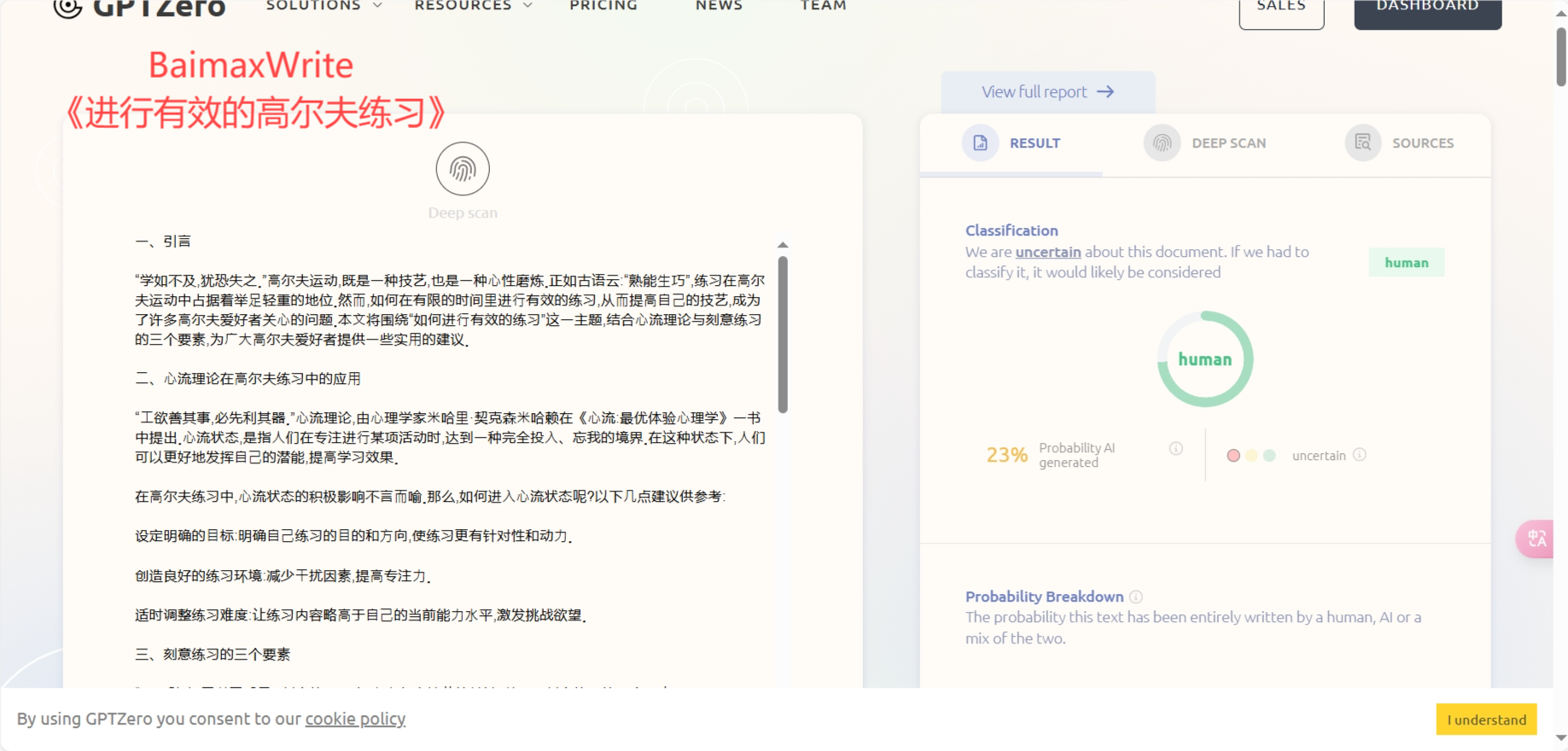The image size is (1568, 751).
Task: Click the heading 一、引言
Action: click(x=163, y=242)
